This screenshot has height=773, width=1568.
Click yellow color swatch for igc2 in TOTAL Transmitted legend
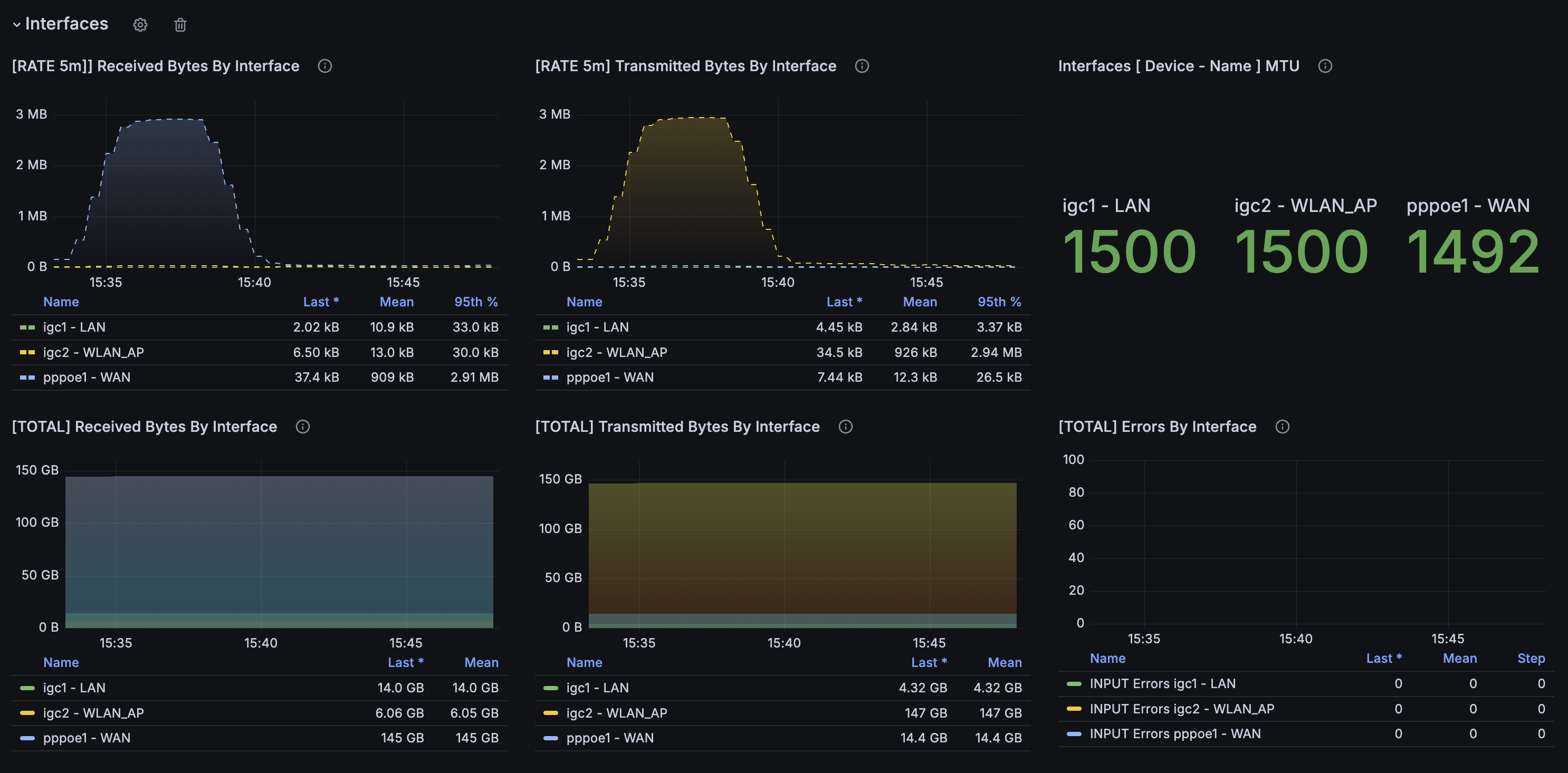tap(550, 713)
